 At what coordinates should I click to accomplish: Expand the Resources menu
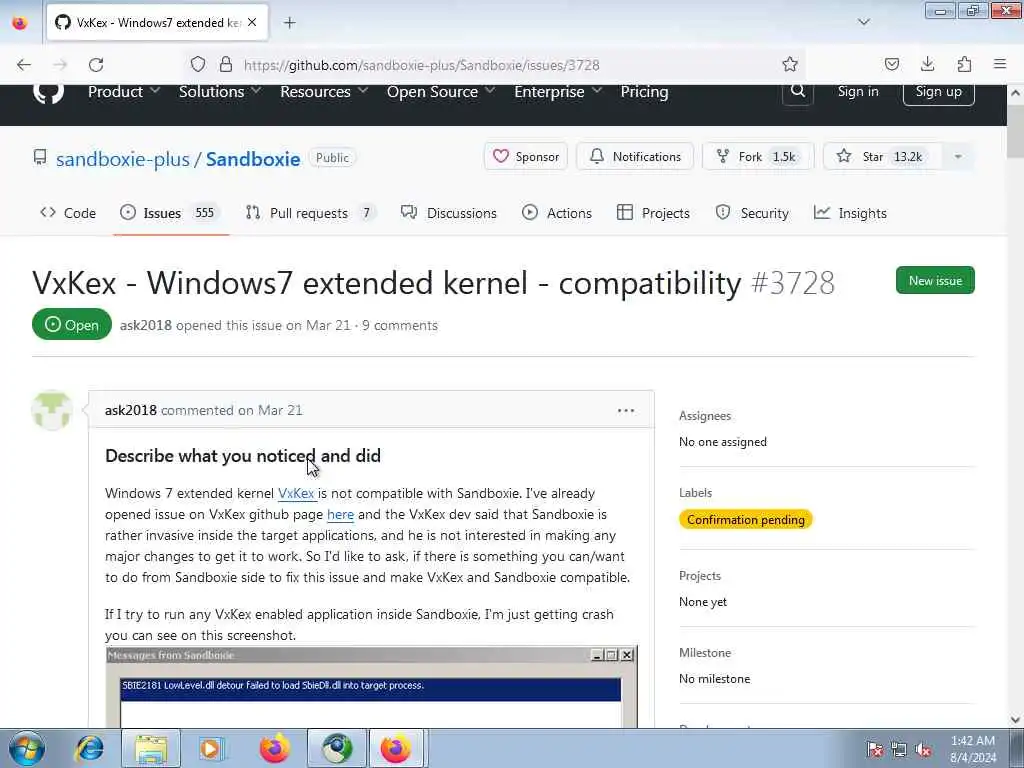pyautogui.click(x=324, y=92)
